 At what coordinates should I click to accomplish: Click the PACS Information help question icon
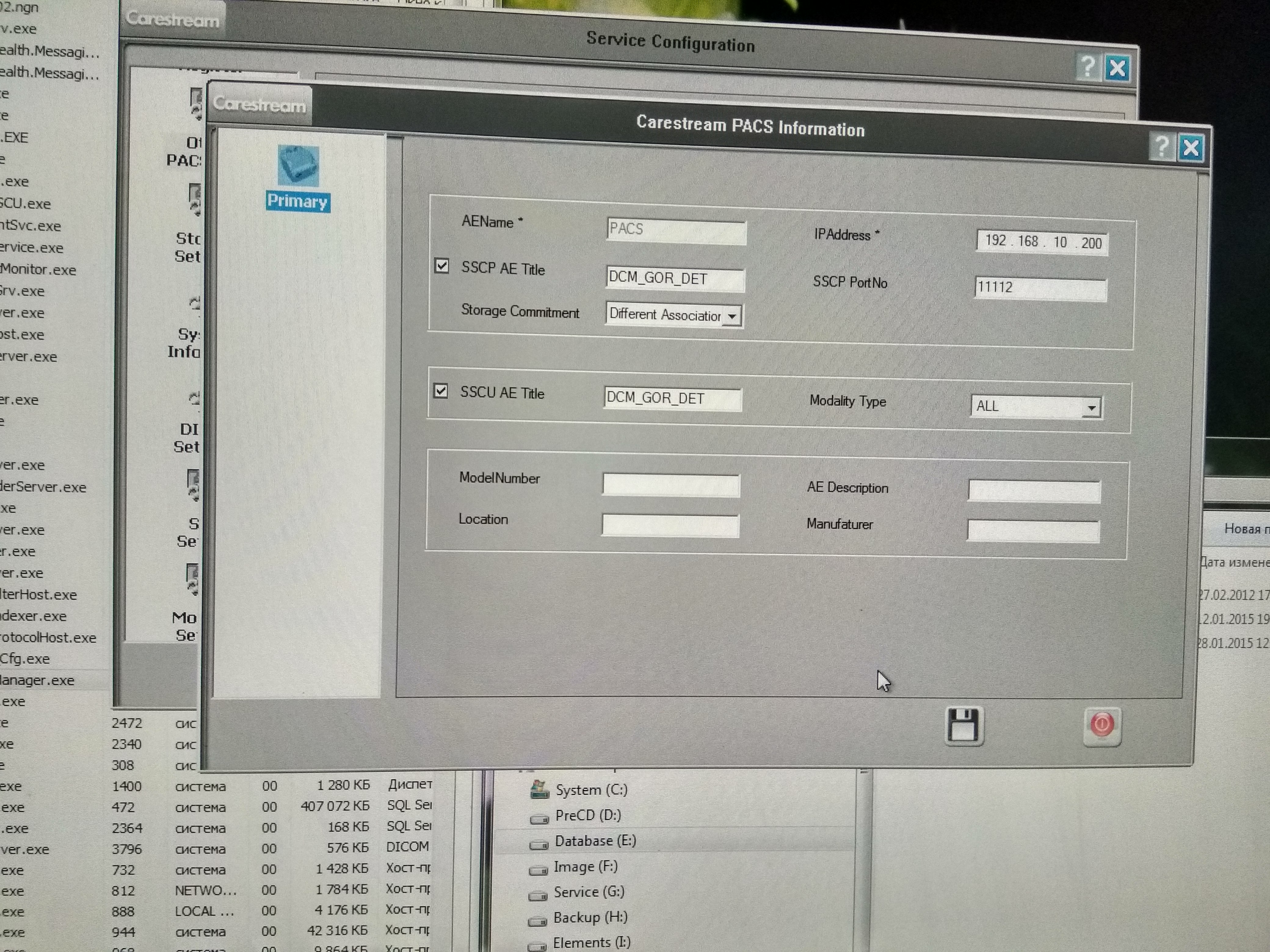pyautogui.click(x=1162, y=147)
